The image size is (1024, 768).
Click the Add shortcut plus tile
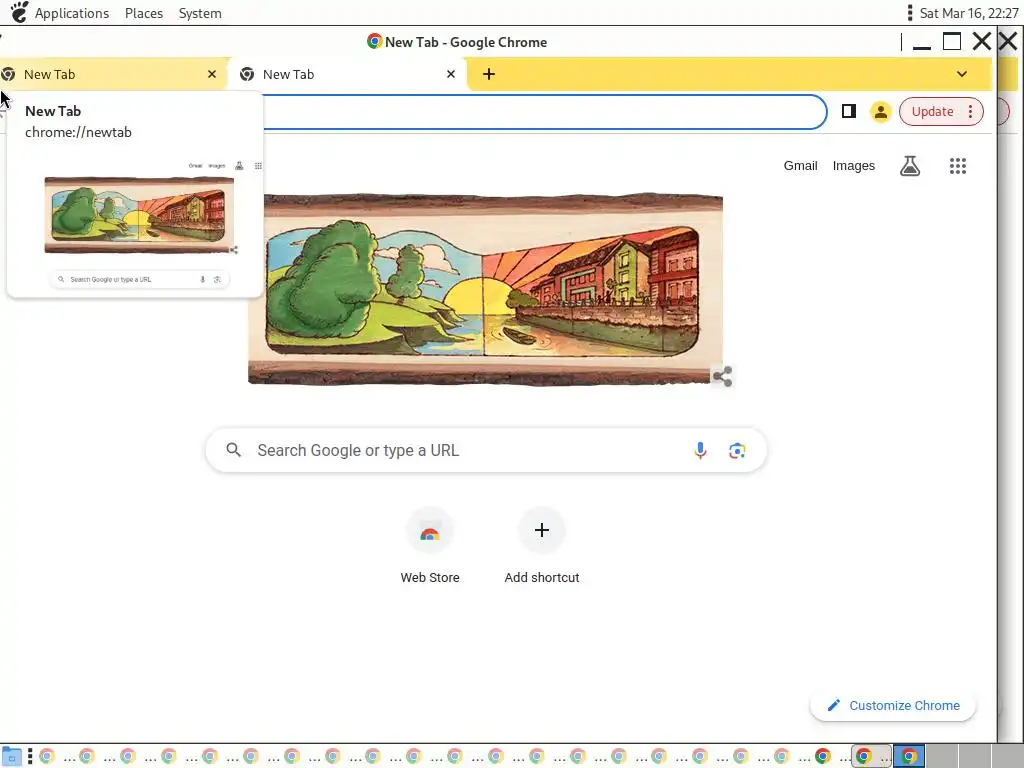[541, 547]
